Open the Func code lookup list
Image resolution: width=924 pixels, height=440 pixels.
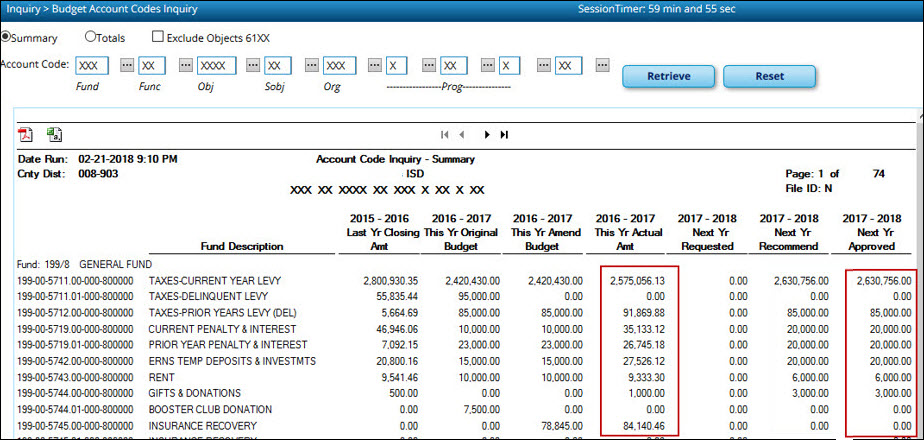pos(186,66)
